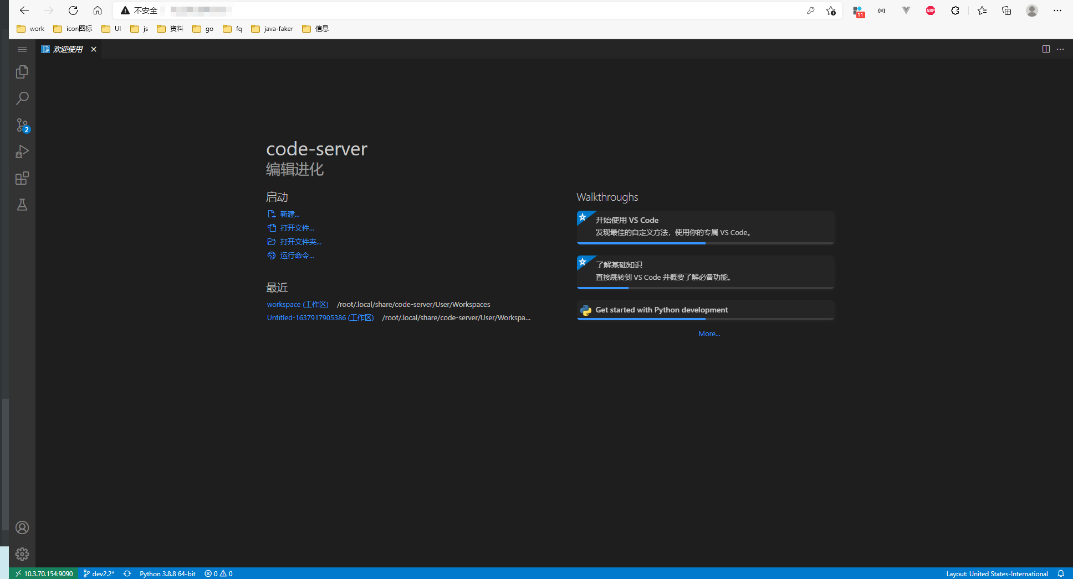Click the red stop-sign blocker extension
This screenshot has height=579, width=1073.
[930, 10]
